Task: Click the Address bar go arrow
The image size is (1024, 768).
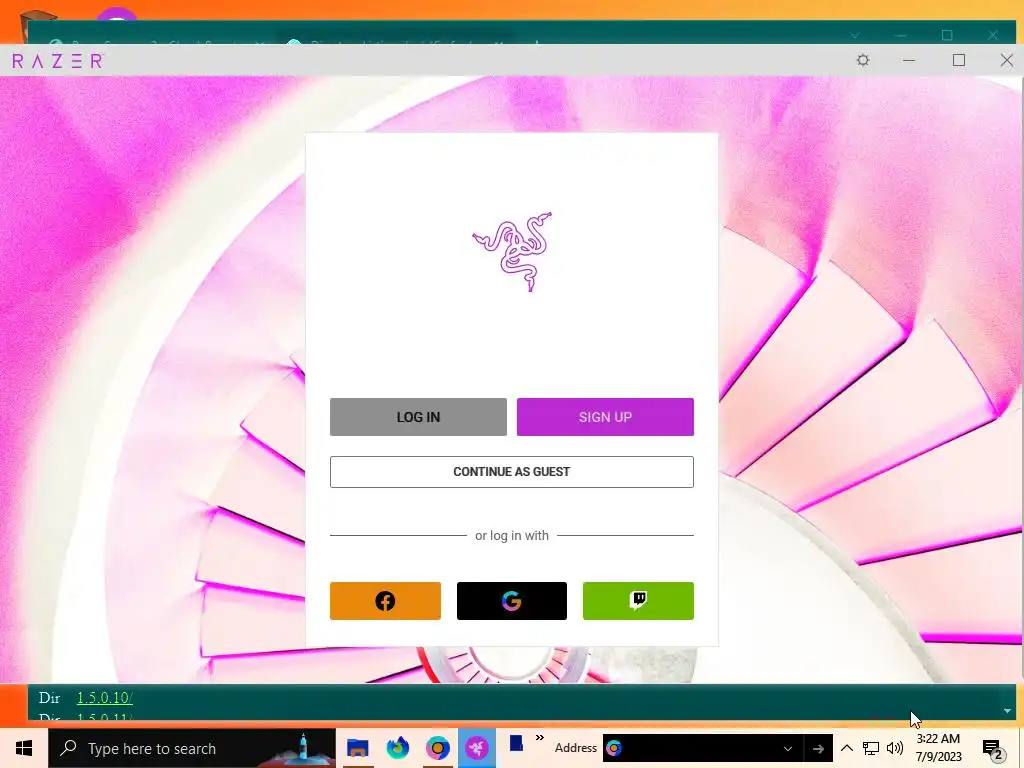Action: click(818, 748)
